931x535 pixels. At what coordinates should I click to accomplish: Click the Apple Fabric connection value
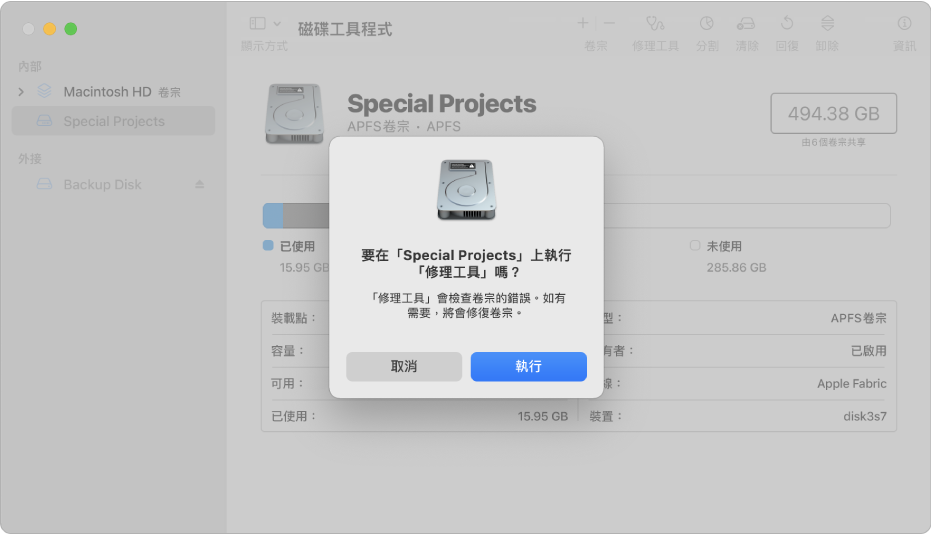(851, 384)
